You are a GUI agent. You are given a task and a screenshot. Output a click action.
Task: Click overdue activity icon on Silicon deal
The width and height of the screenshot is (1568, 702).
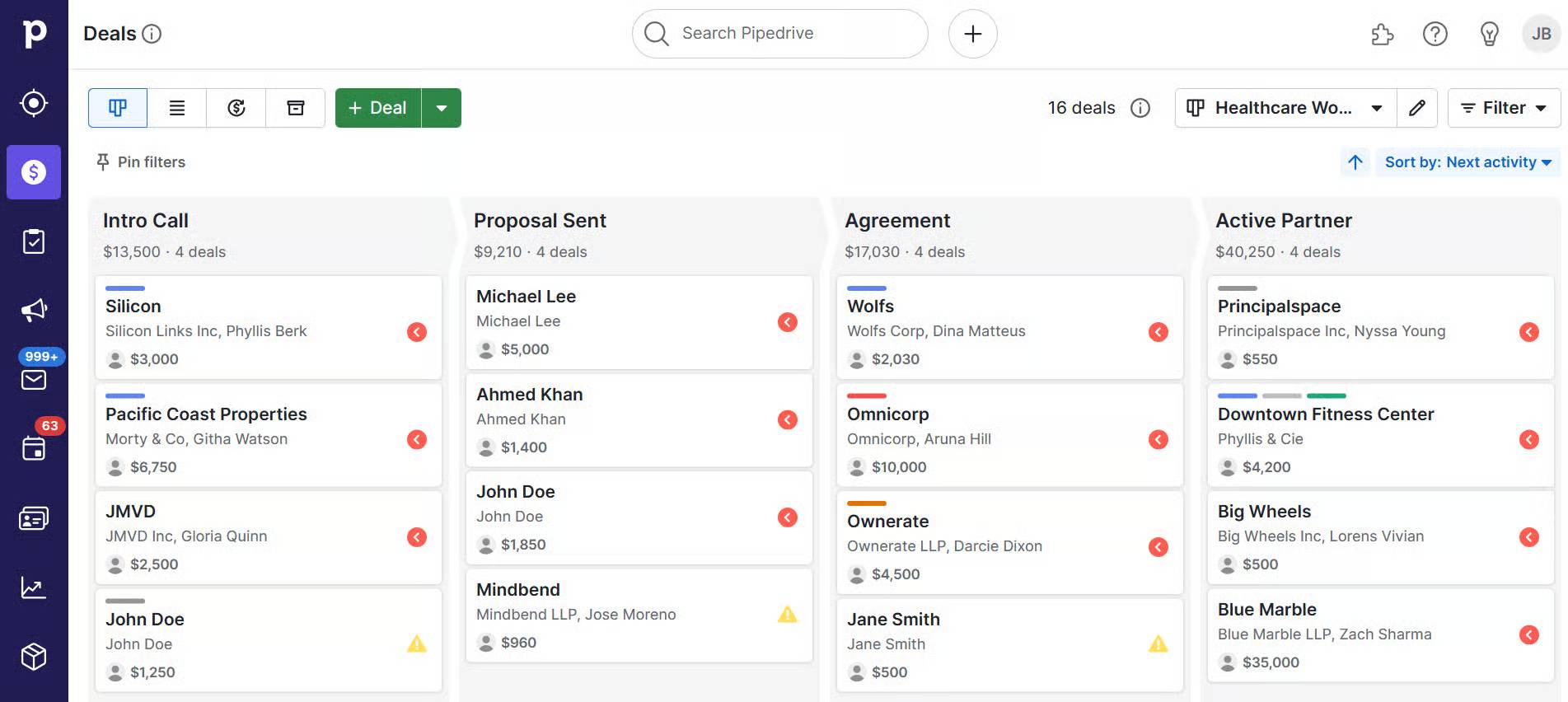pos(417,332)
